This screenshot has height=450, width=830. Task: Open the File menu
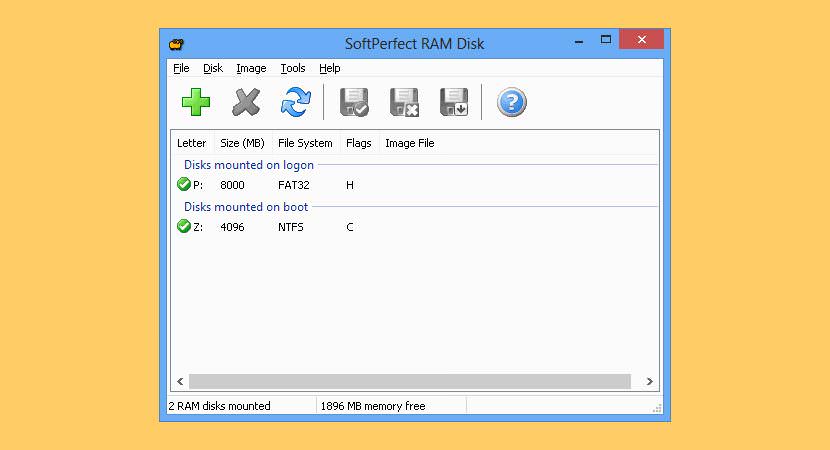(181, 68)
